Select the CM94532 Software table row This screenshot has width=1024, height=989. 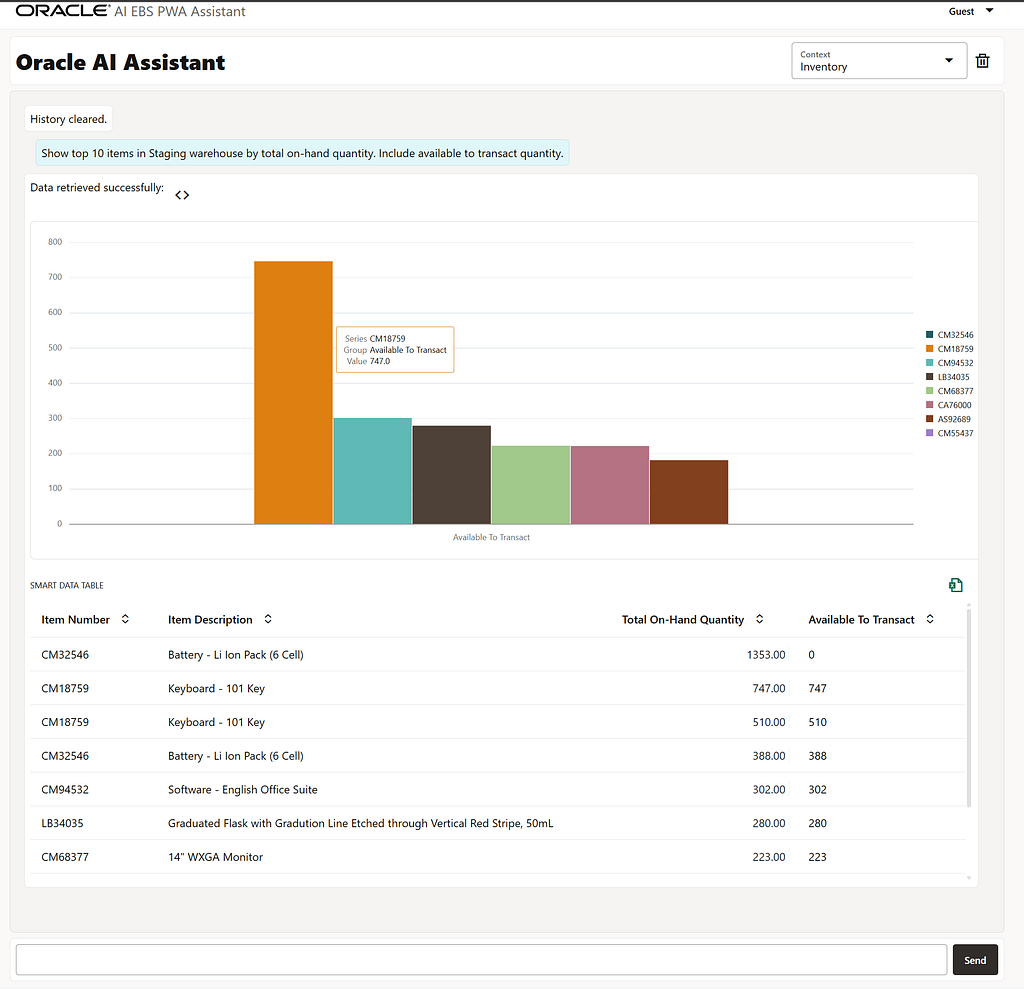[498, 789]
